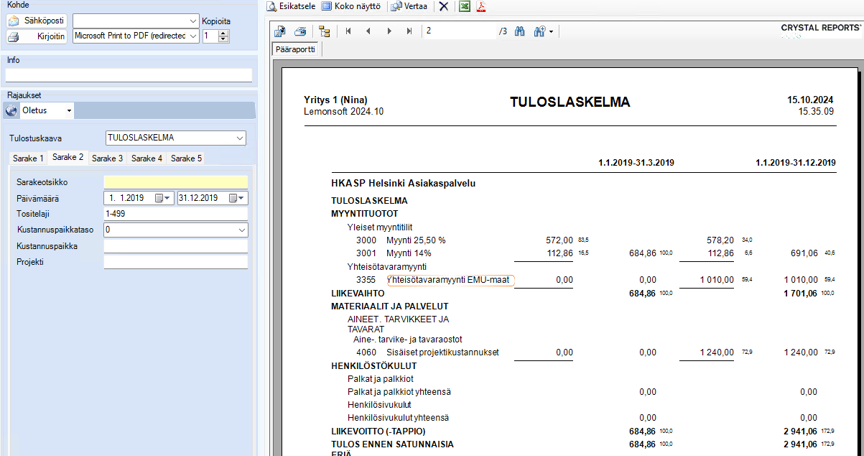Click the Crystal Reports export report icon

click(x=281, y=31)
